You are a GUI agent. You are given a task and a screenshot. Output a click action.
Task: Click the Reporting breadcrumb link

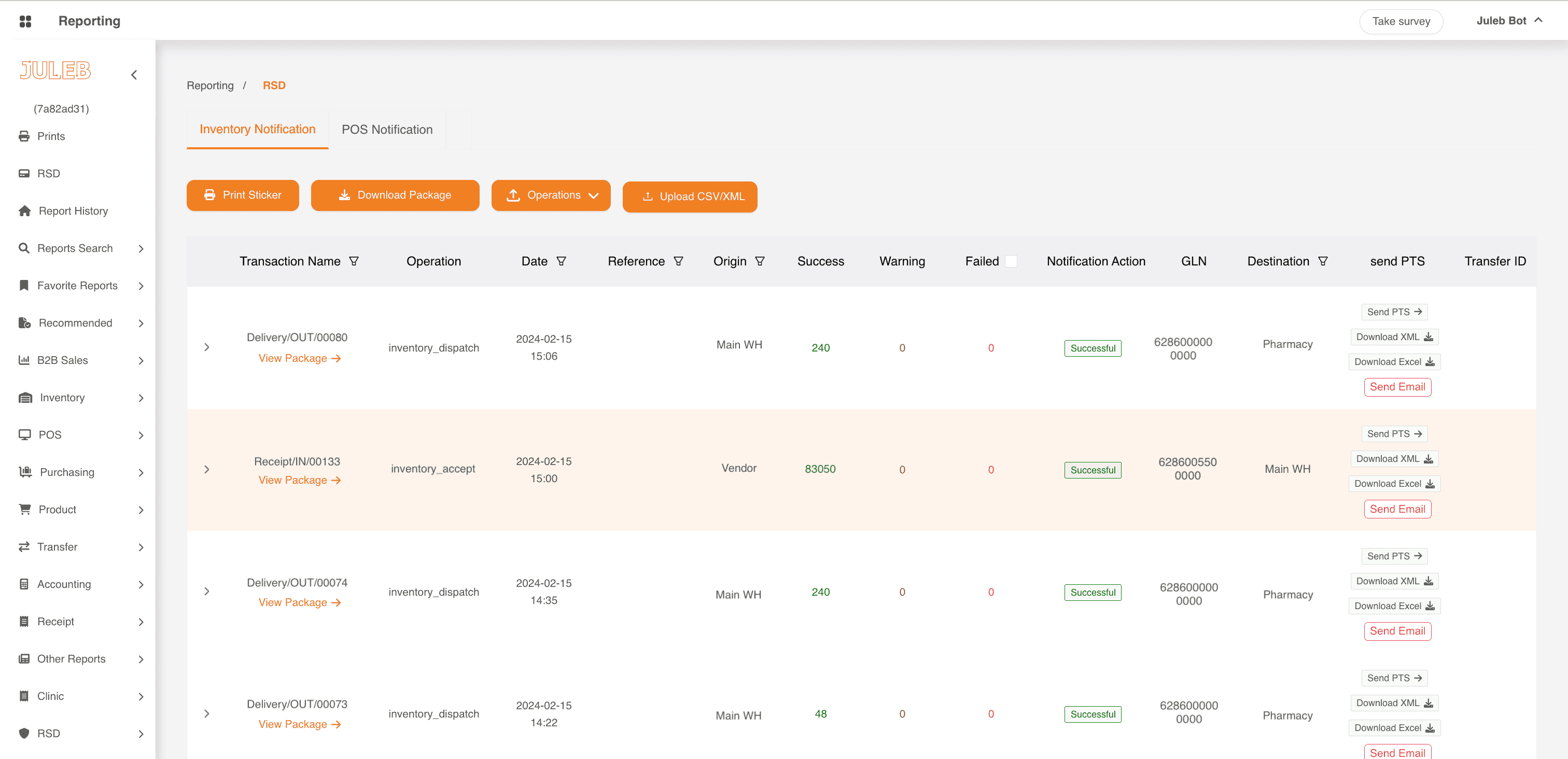210,85
